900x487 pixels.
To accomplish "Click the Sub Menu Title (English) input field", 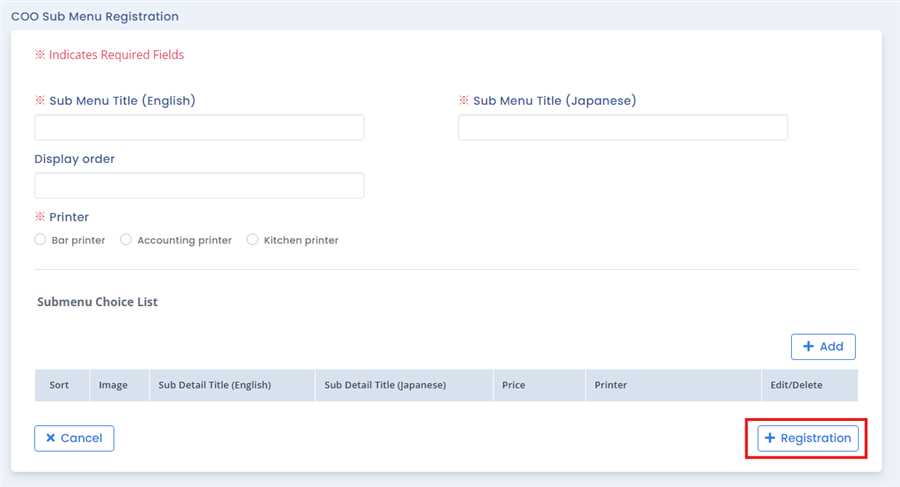I will click(199, 128).
